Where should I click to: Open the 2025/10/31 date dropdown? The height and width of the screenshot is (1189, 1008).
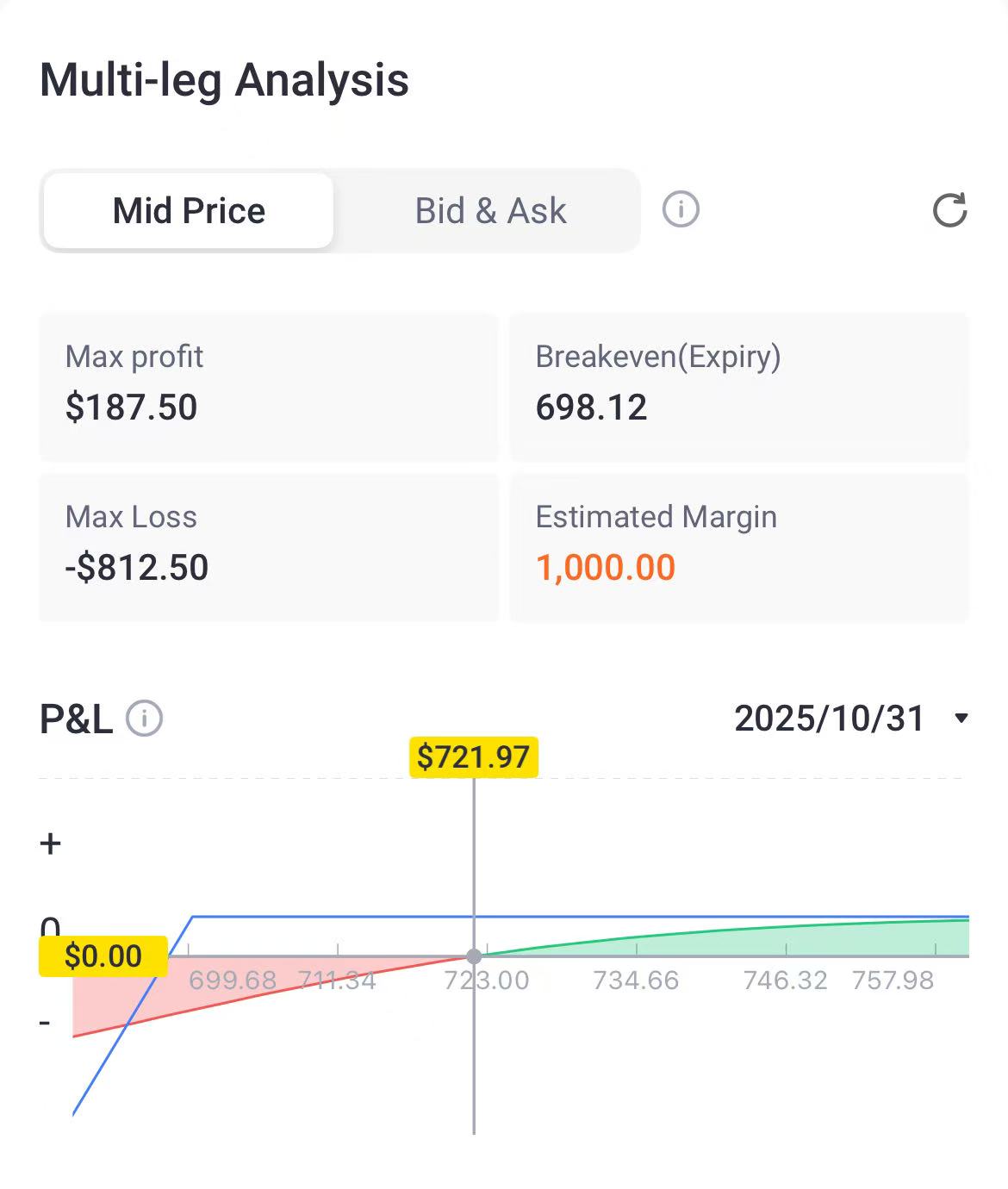(829, 719)
